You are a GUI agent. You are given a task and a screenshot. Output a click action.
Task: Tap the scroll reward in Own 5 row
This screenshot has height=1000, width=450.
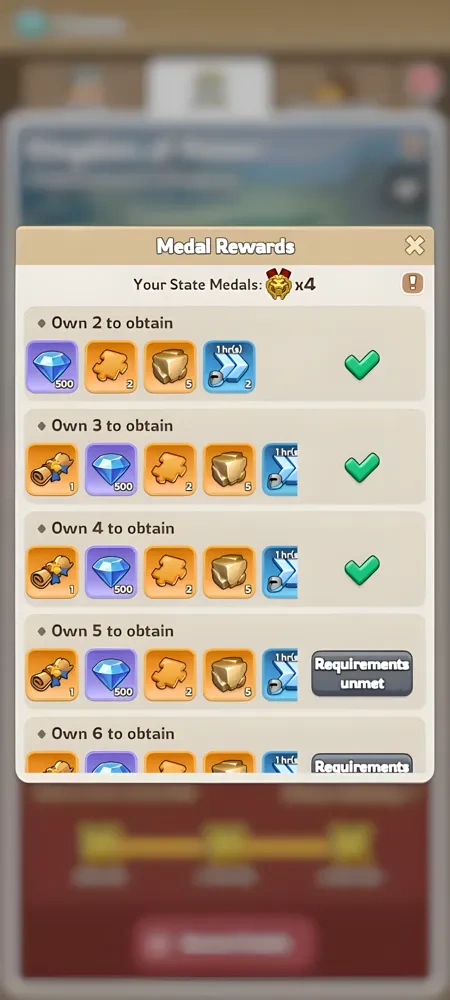[x=52, y=675]
